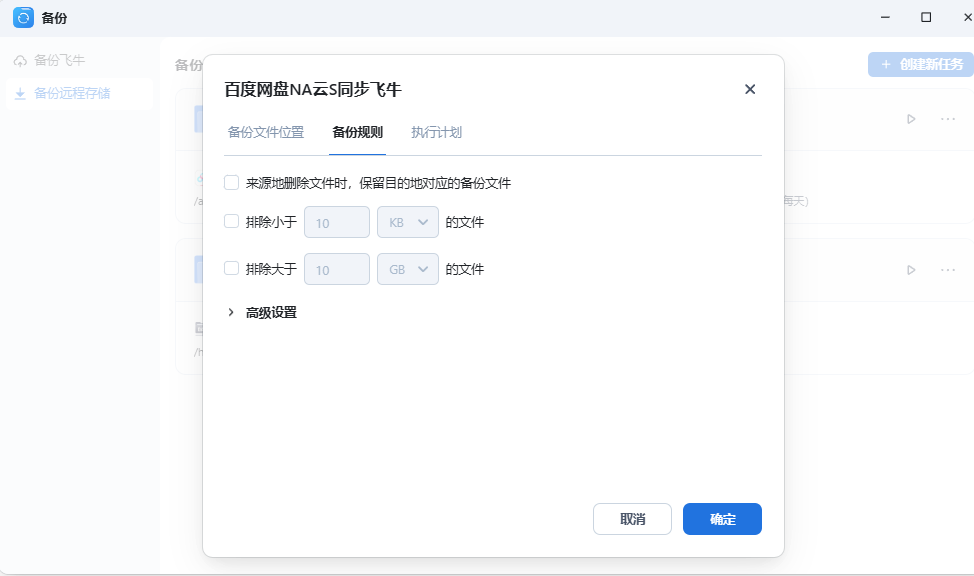Click the 高级设置 label text

click(x=271, y=313)
